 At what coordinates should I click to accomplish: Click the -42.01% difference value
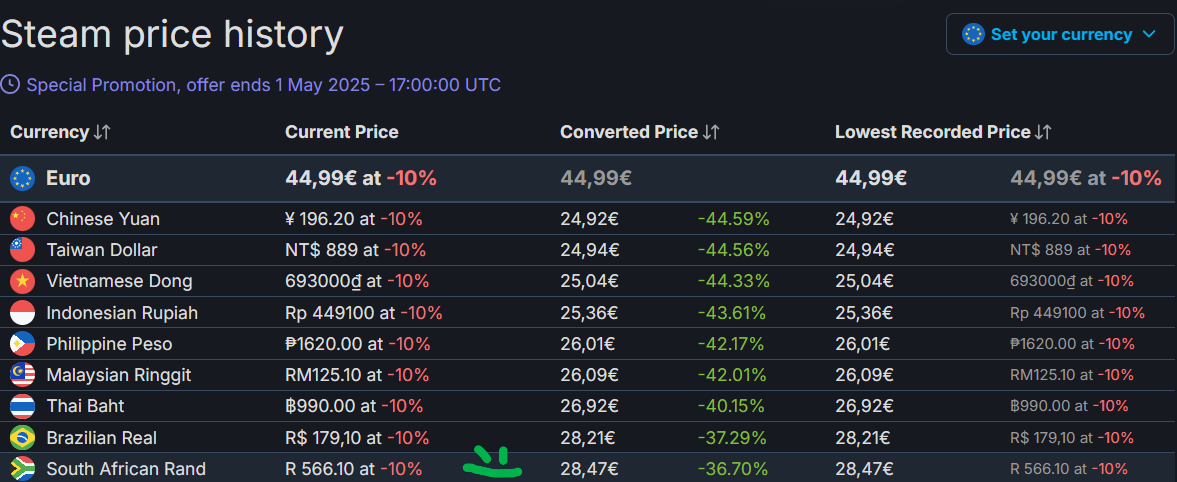coord(730,375)
